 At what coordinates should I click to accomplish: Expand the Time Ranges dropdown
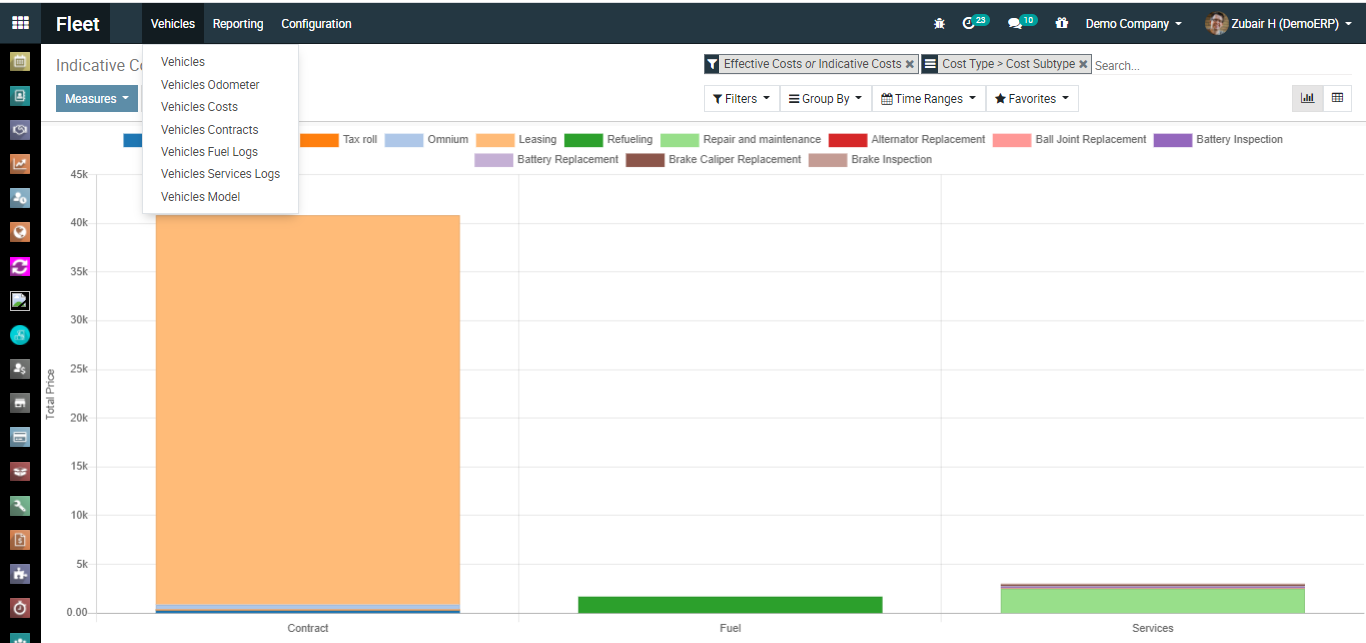928,98
